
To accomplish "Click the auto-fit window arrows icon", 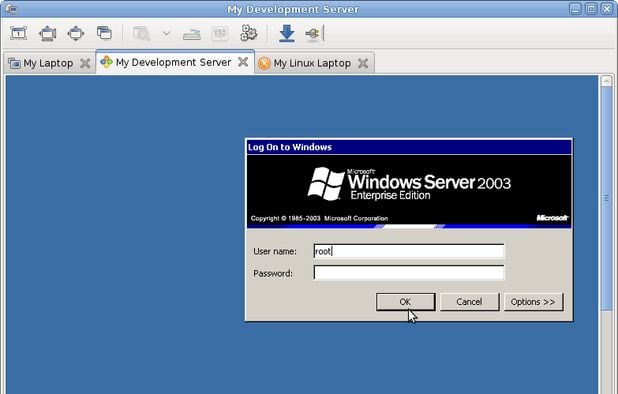I will pyautogui.click(x=76, y=33).
